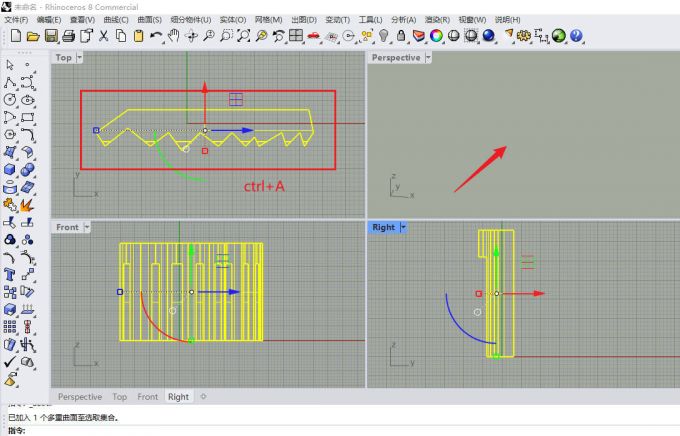
Task: Open the Right viewport dropdown arrow
Action: point(403,227)
